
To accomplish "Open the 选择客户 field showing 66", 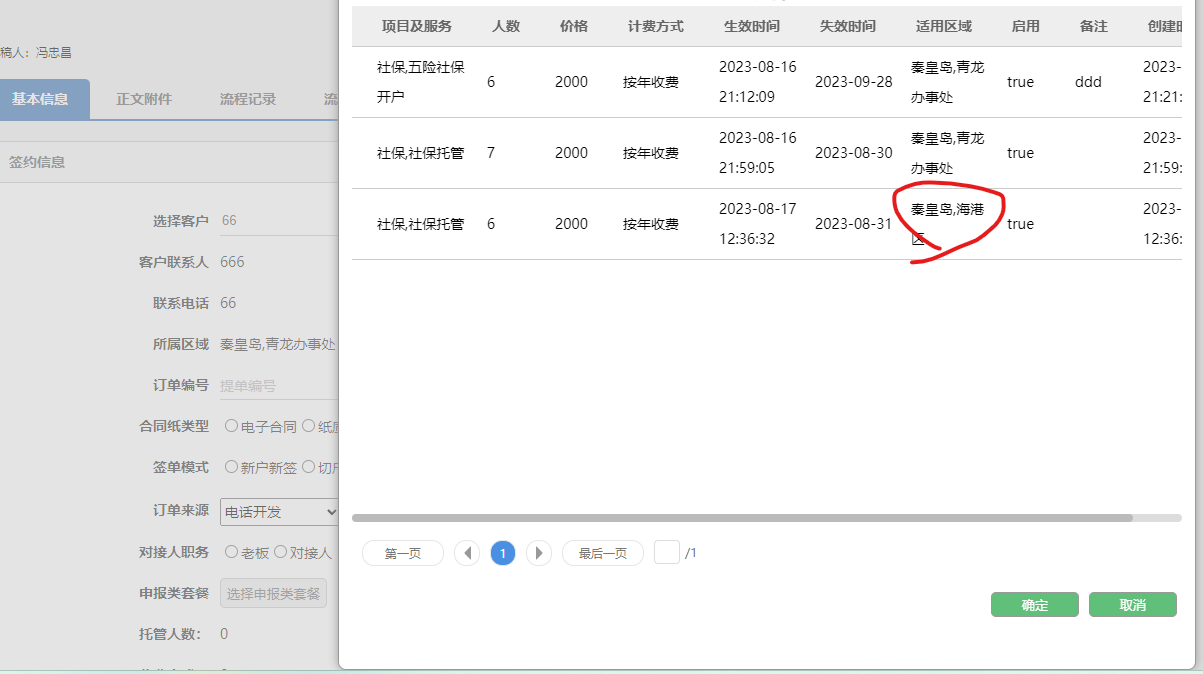I will coord(278,221).
